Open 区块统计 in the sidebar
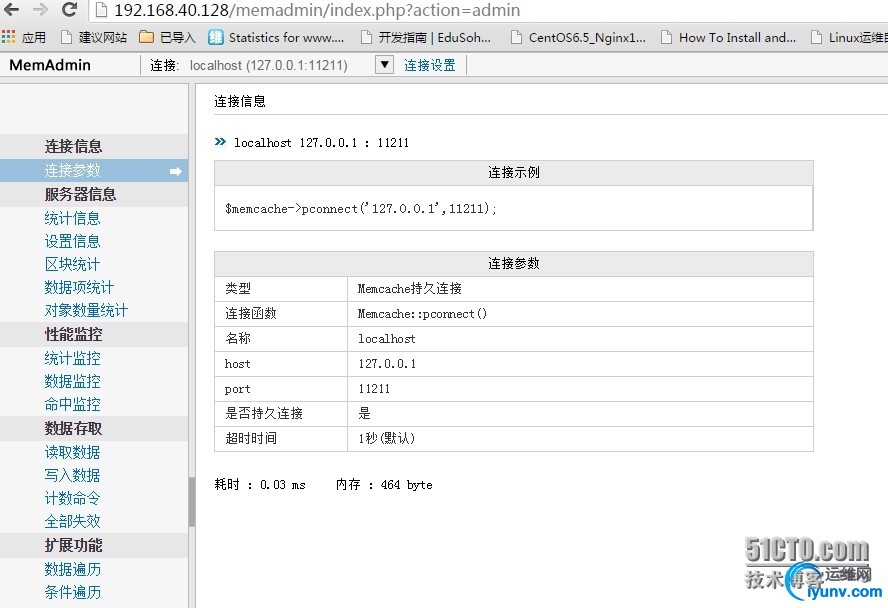888x608 pixels. click(72, 264)
